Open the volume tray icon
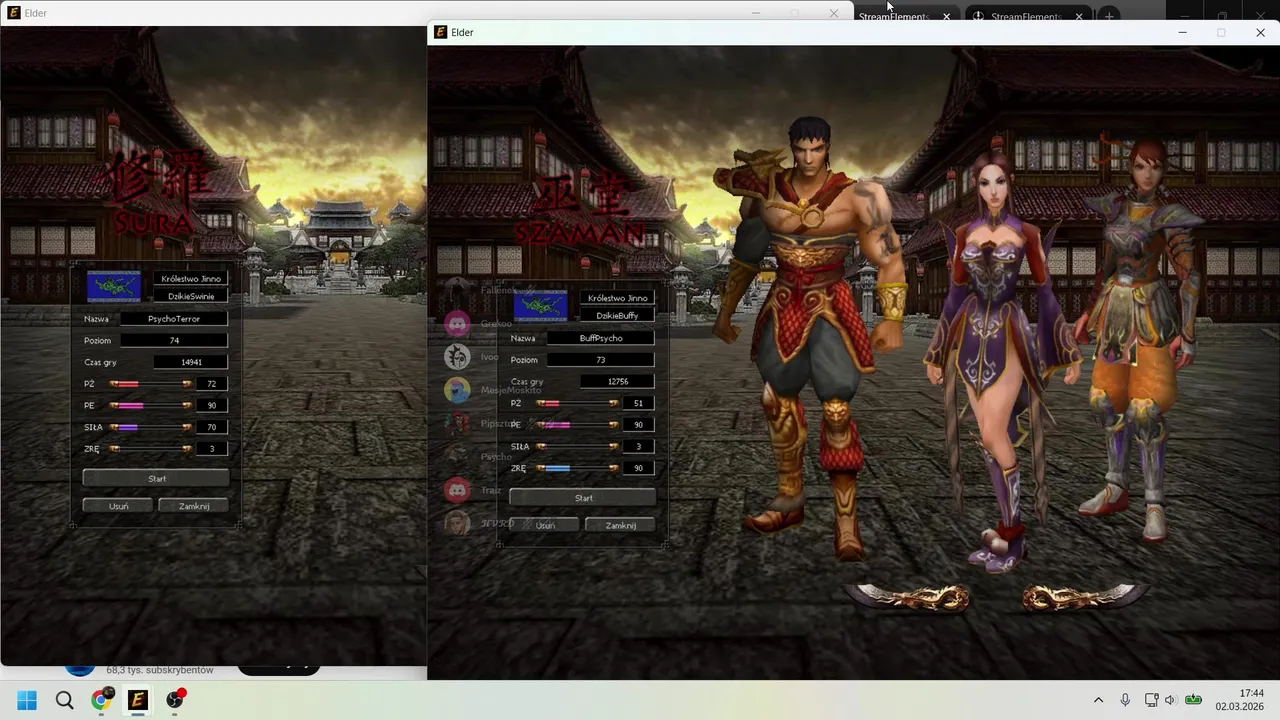The width and height of the screenshot is (1280, 720). [1170, 700]
